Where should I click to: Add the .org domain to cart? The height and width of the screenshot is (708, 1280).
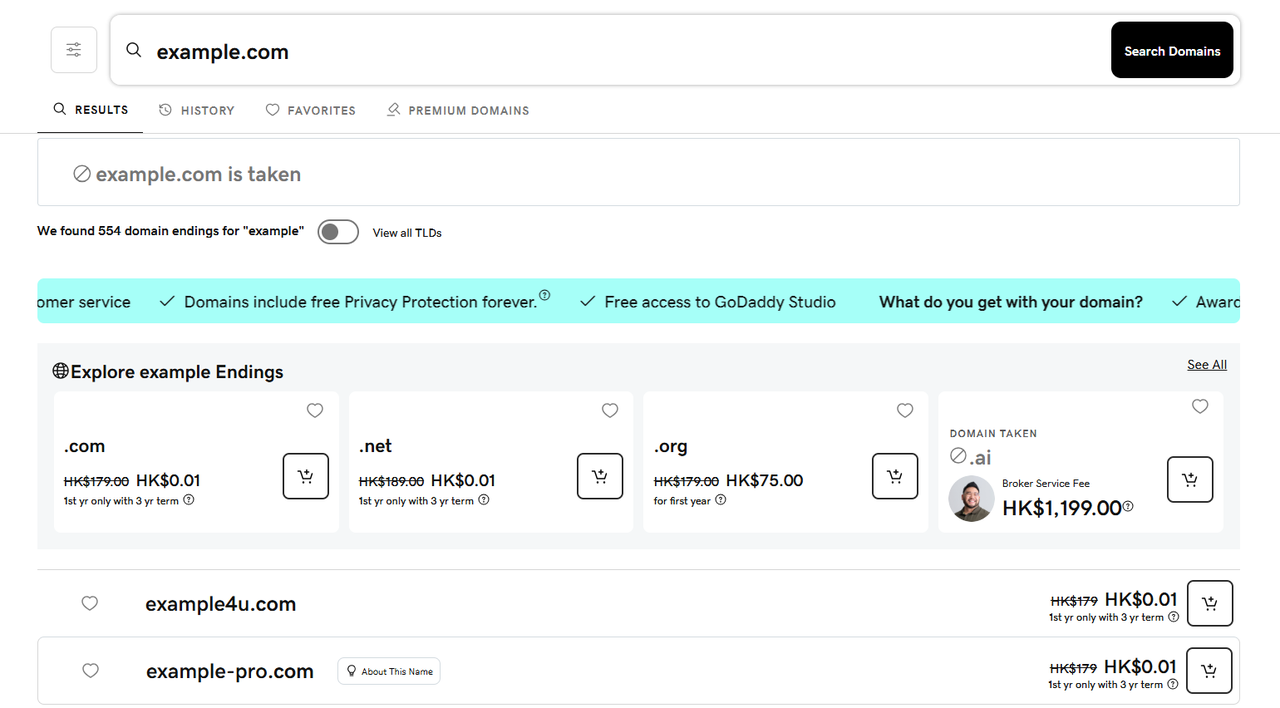tap(895, 476)
